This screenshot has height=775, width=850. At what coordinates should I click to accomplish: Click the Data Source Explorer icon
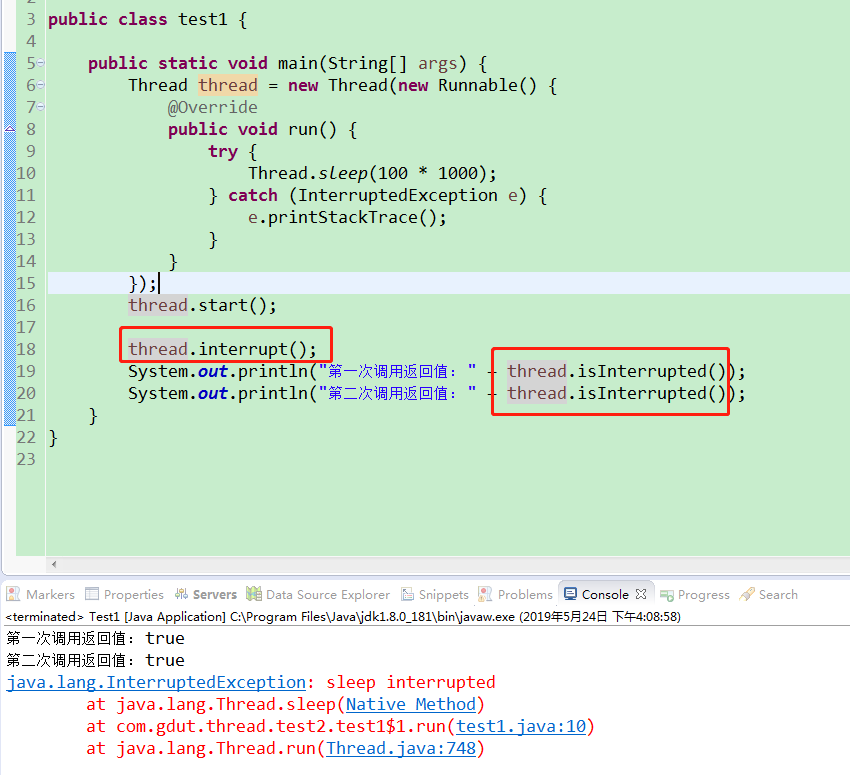[253, 593]
